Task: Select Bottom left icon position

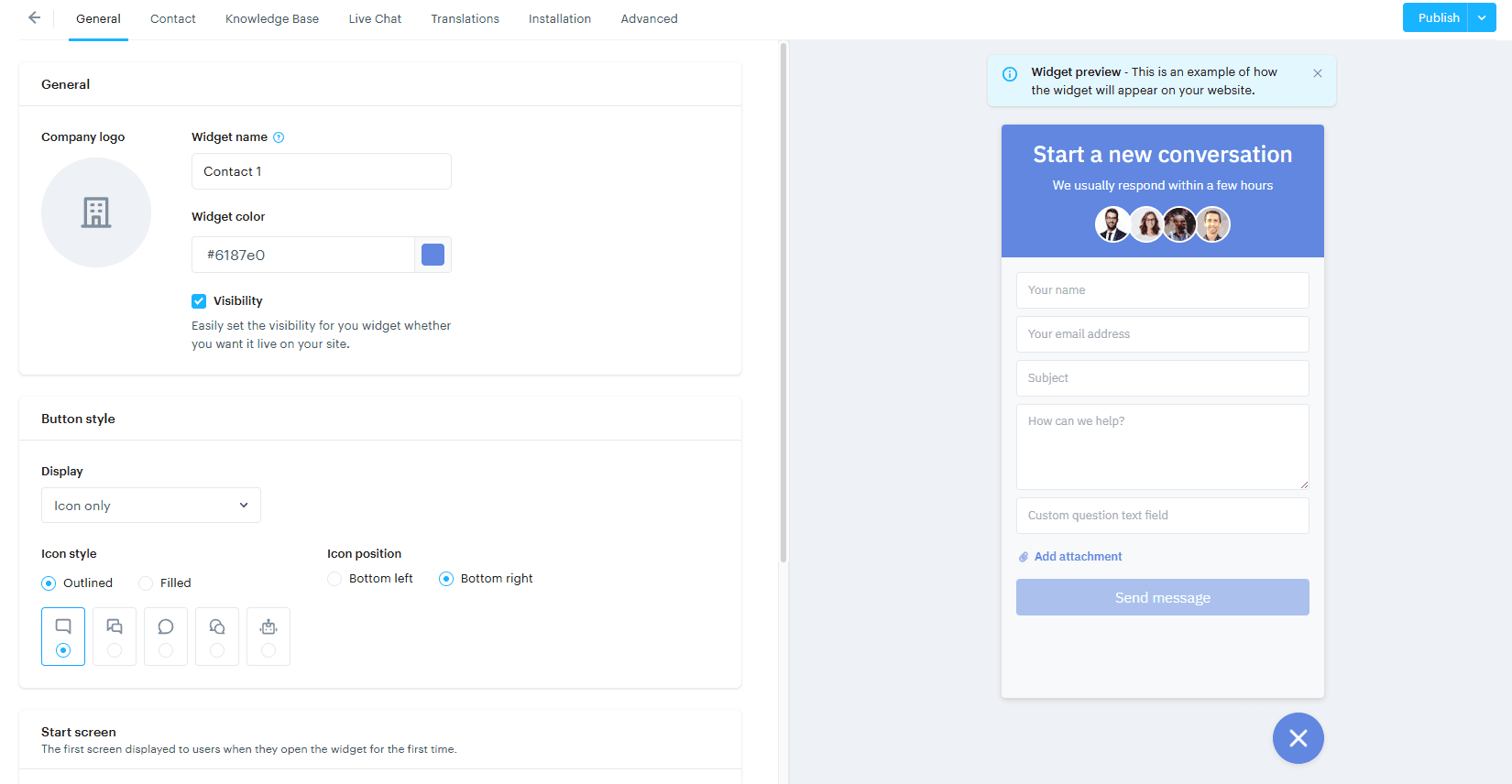Action: [334, 579]
